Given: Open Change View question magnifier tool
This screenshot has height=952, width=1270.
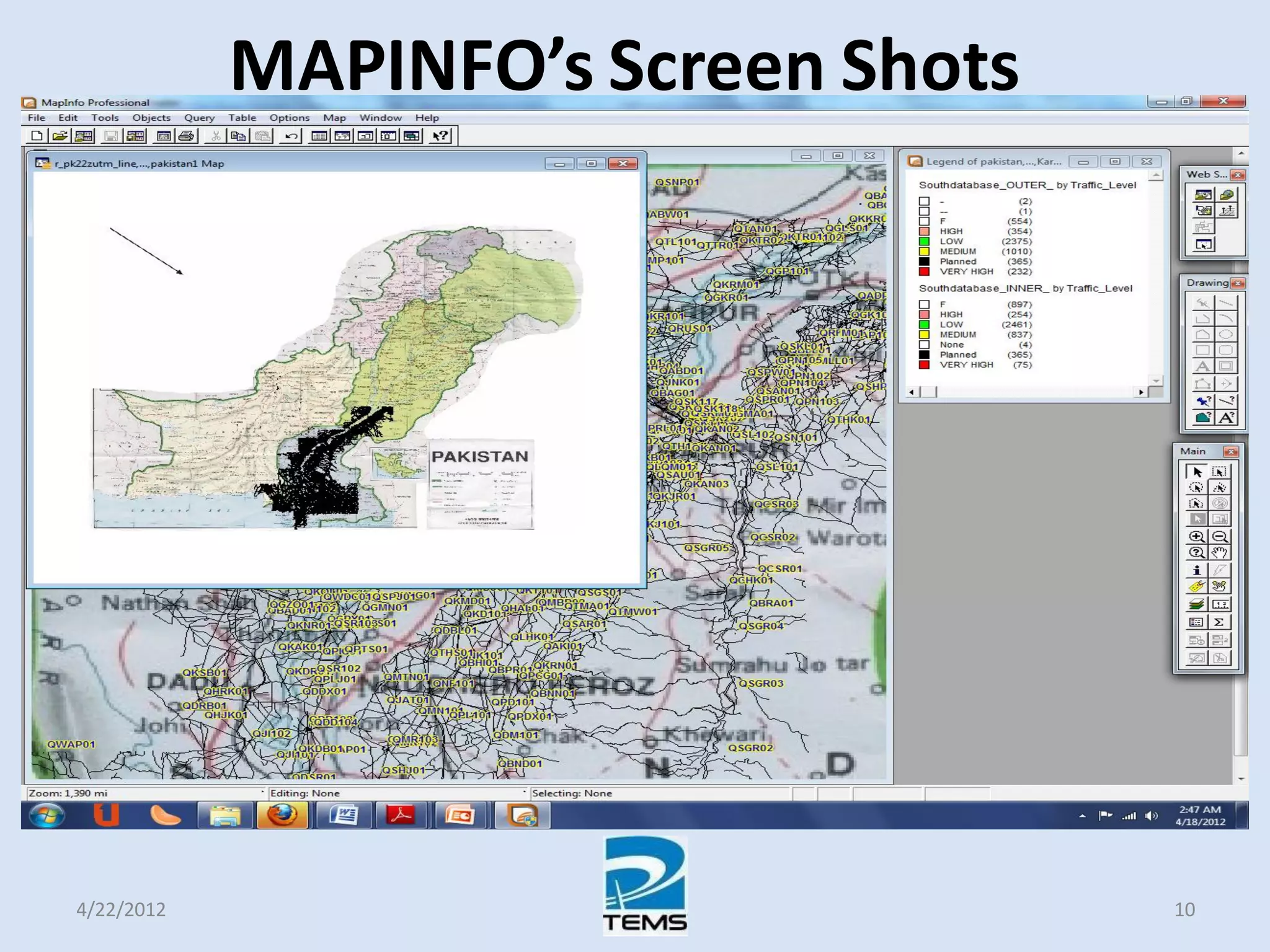Looking at the screenshot, I should [x=1197, y=553].
